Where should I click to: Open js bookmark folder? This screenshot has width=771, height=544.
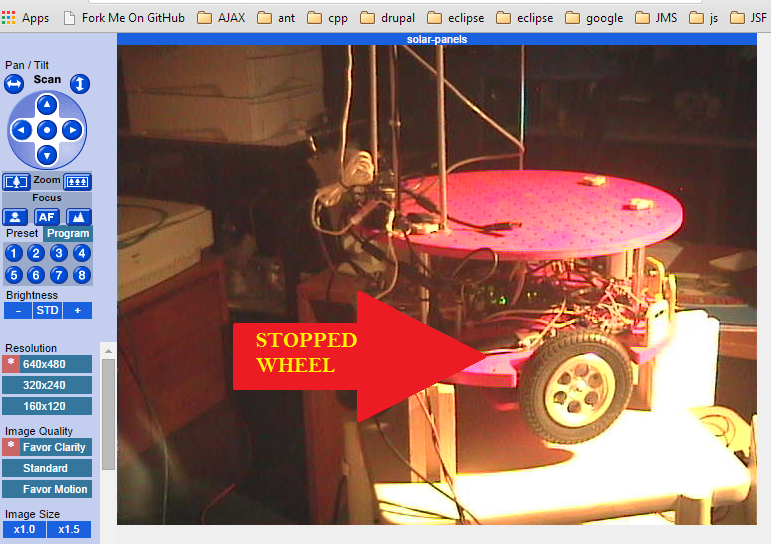coord(704,18)
